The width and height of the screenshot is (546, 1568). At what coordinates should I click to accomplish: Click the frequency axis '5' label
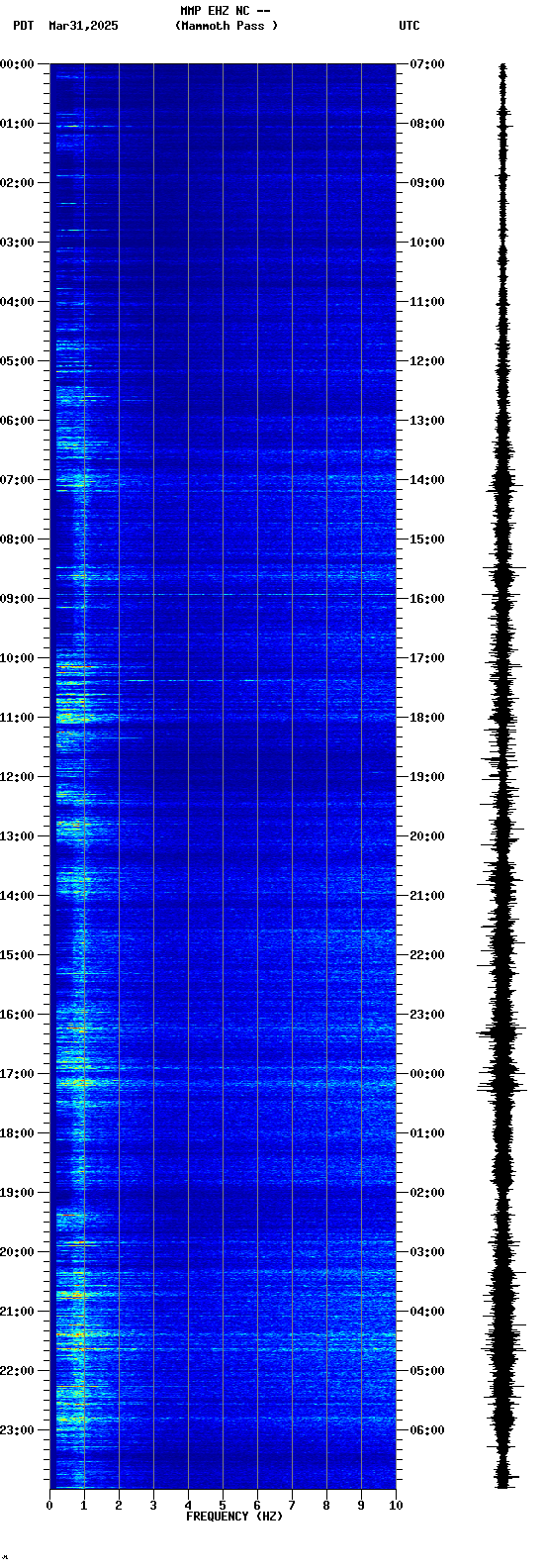coord(223,1506)
